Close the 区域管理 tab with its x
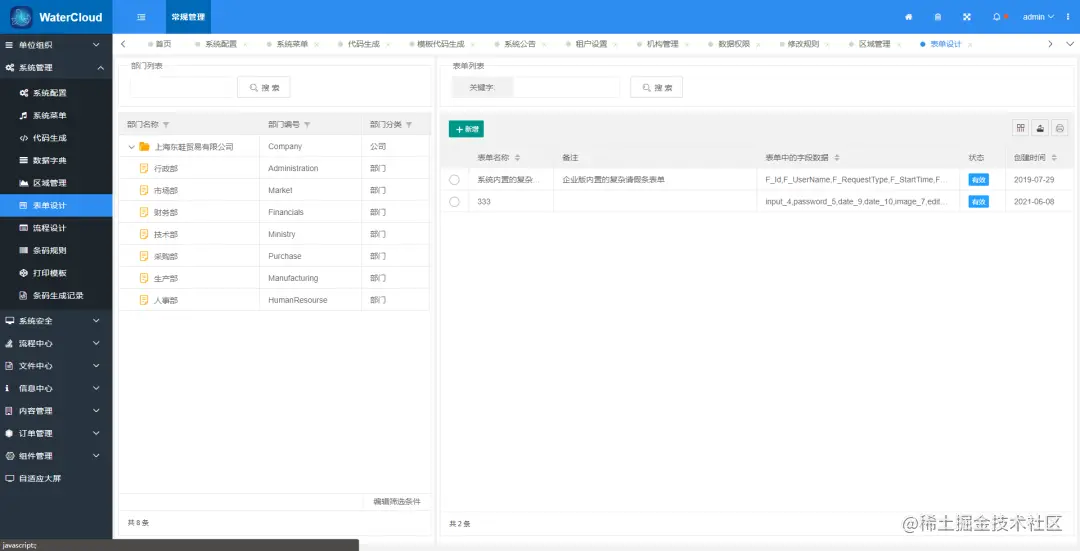Image resolution: width=1080 pixels, height=551 pixels. pos(900,45)
